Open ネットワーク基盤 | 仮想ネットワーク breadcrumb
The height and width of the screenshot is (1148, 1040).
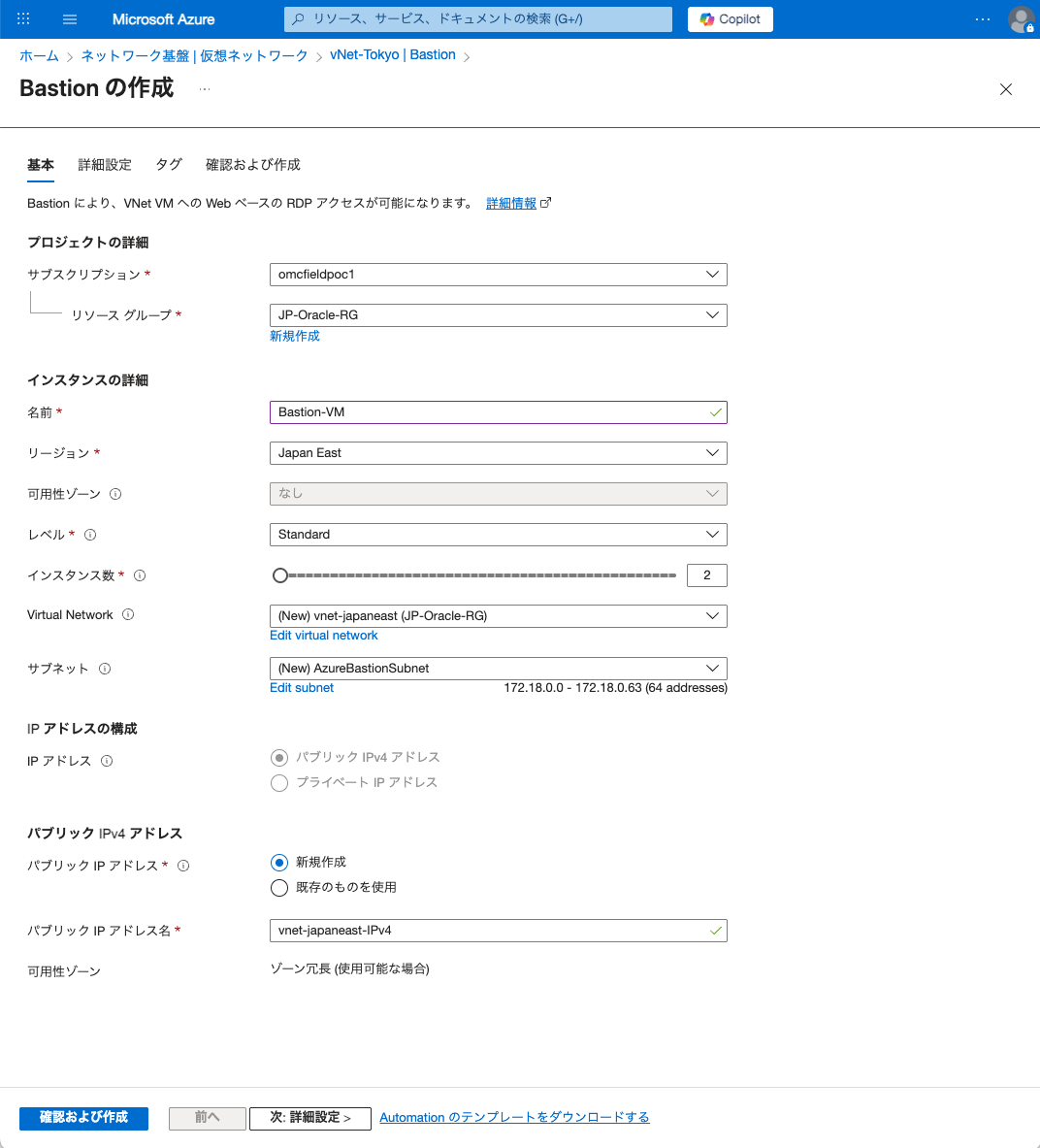(x=194, y=55)
